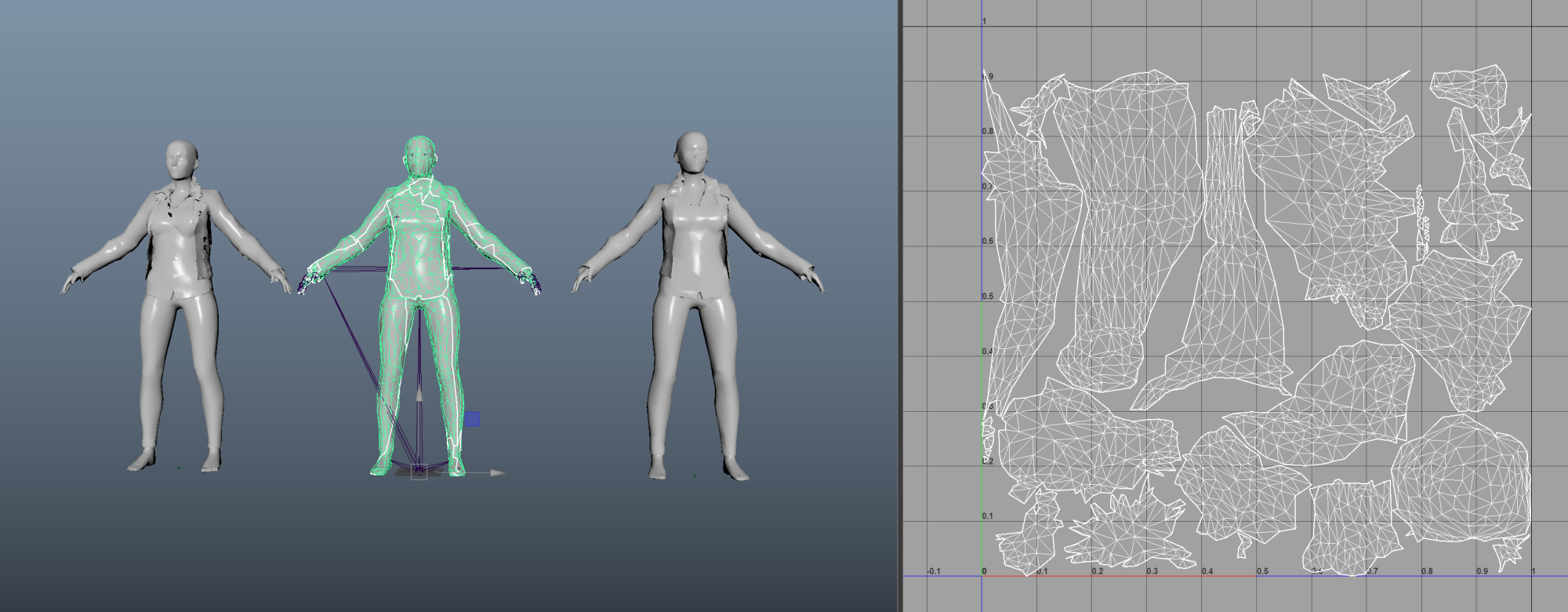Click the '0.5' label on vertical UV axis

pos(988,297)
